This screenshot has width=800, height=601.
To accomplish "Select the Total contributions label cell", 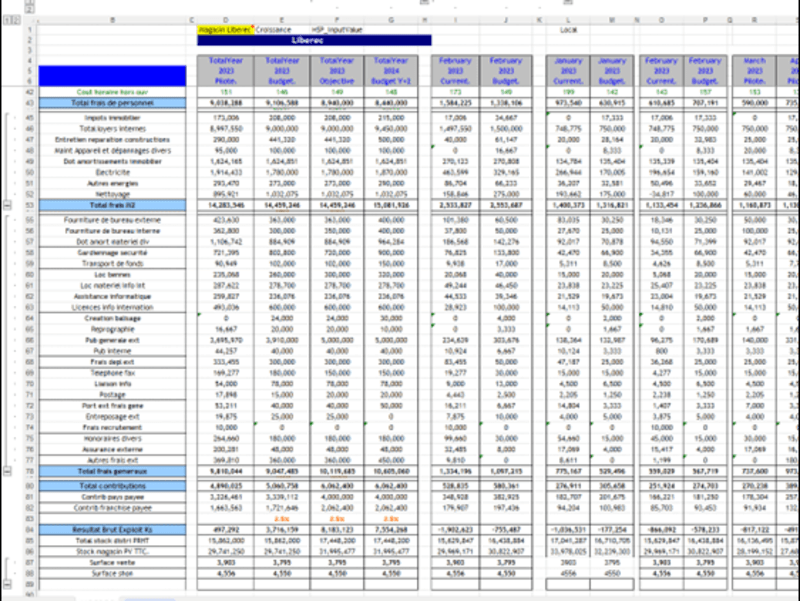I will [x=112, y=486].
